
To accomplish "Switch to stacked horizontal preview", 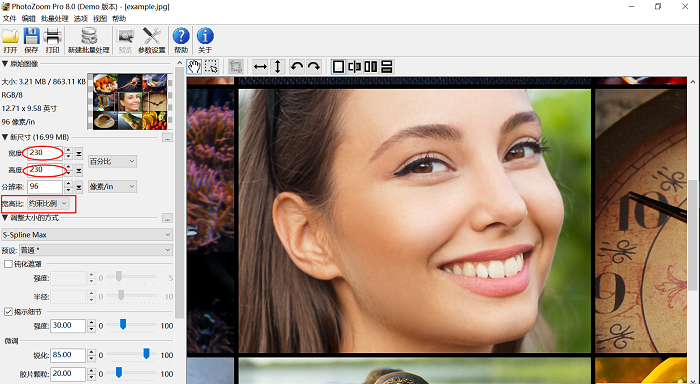I will (387, 67).
